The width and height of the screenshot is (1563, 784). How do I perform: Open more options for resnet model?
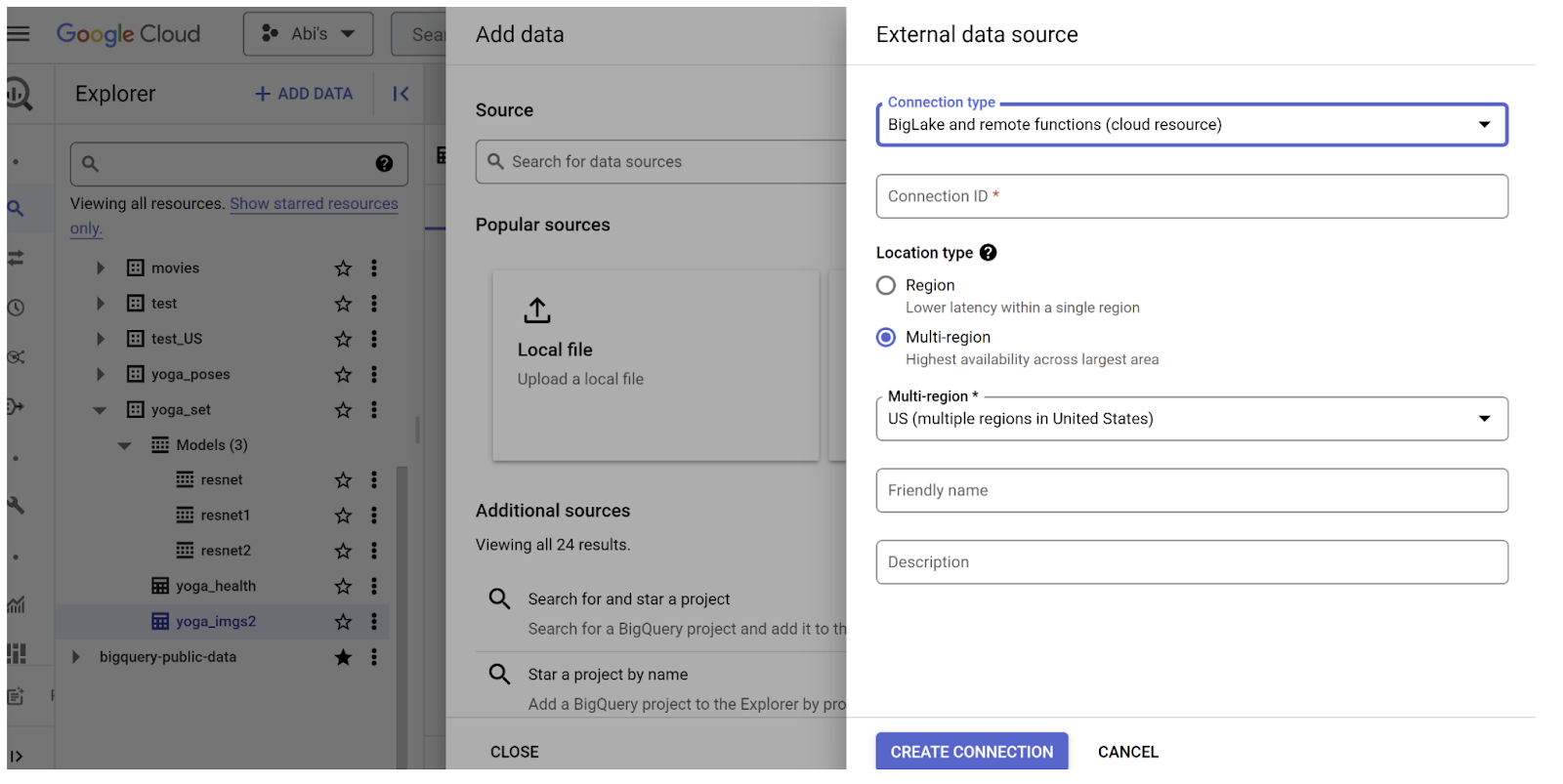coord(373,480)
